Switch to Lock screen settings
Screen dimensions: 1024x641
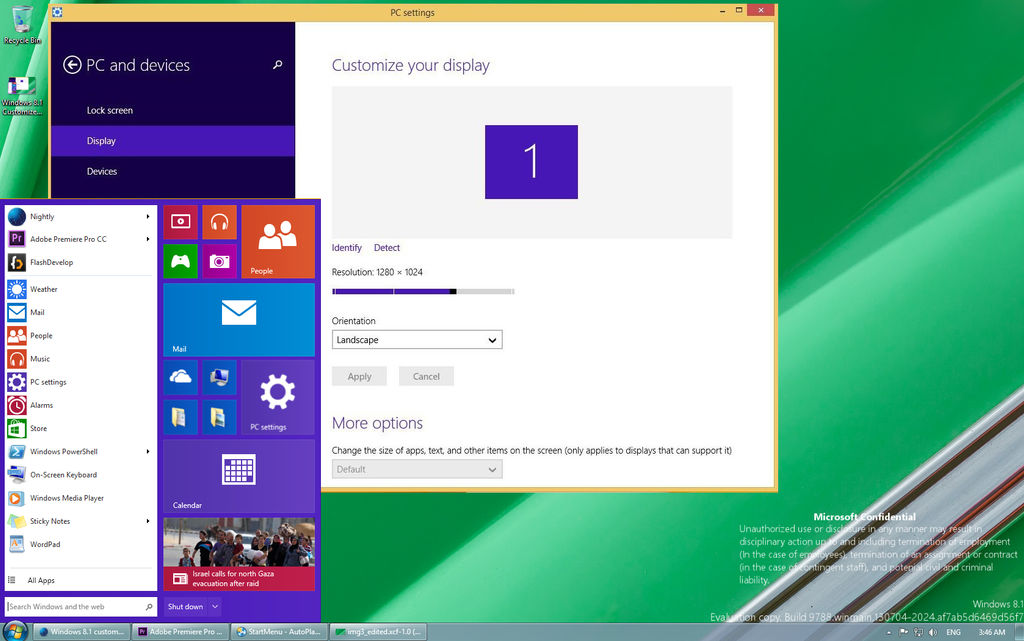pos(110,110)
